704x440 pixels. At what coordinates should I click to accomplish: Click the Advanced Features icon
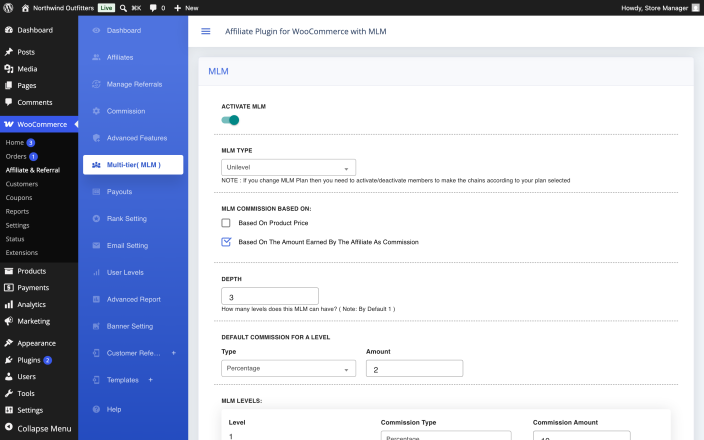coord(96,138)
